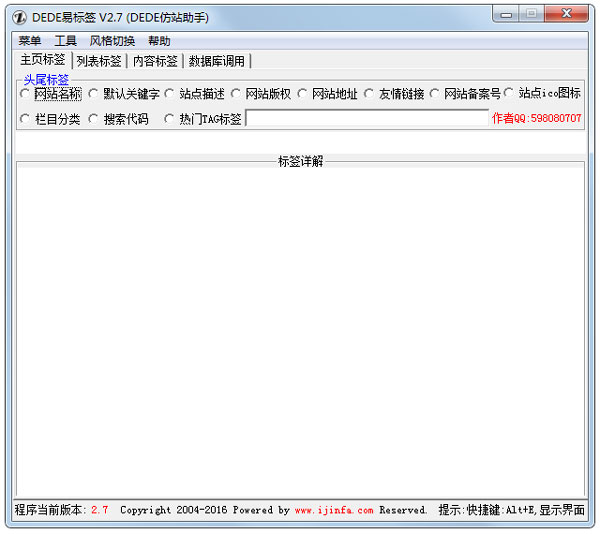Screen dimensions: 600x534
Task: Open the 菜单 menu
Action: pyautogui.click(x=29, y=41)
